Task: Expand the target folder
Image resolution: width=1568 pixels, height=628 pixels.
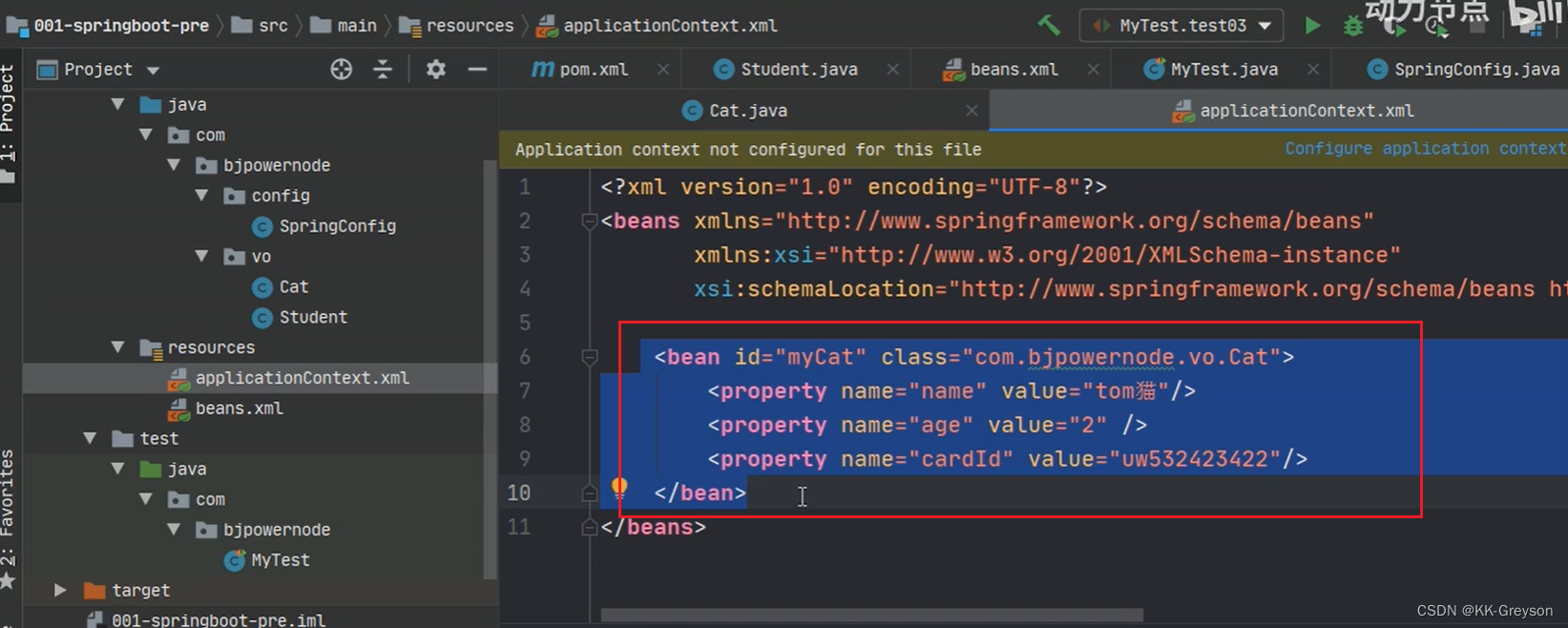Action: [60, 590]
